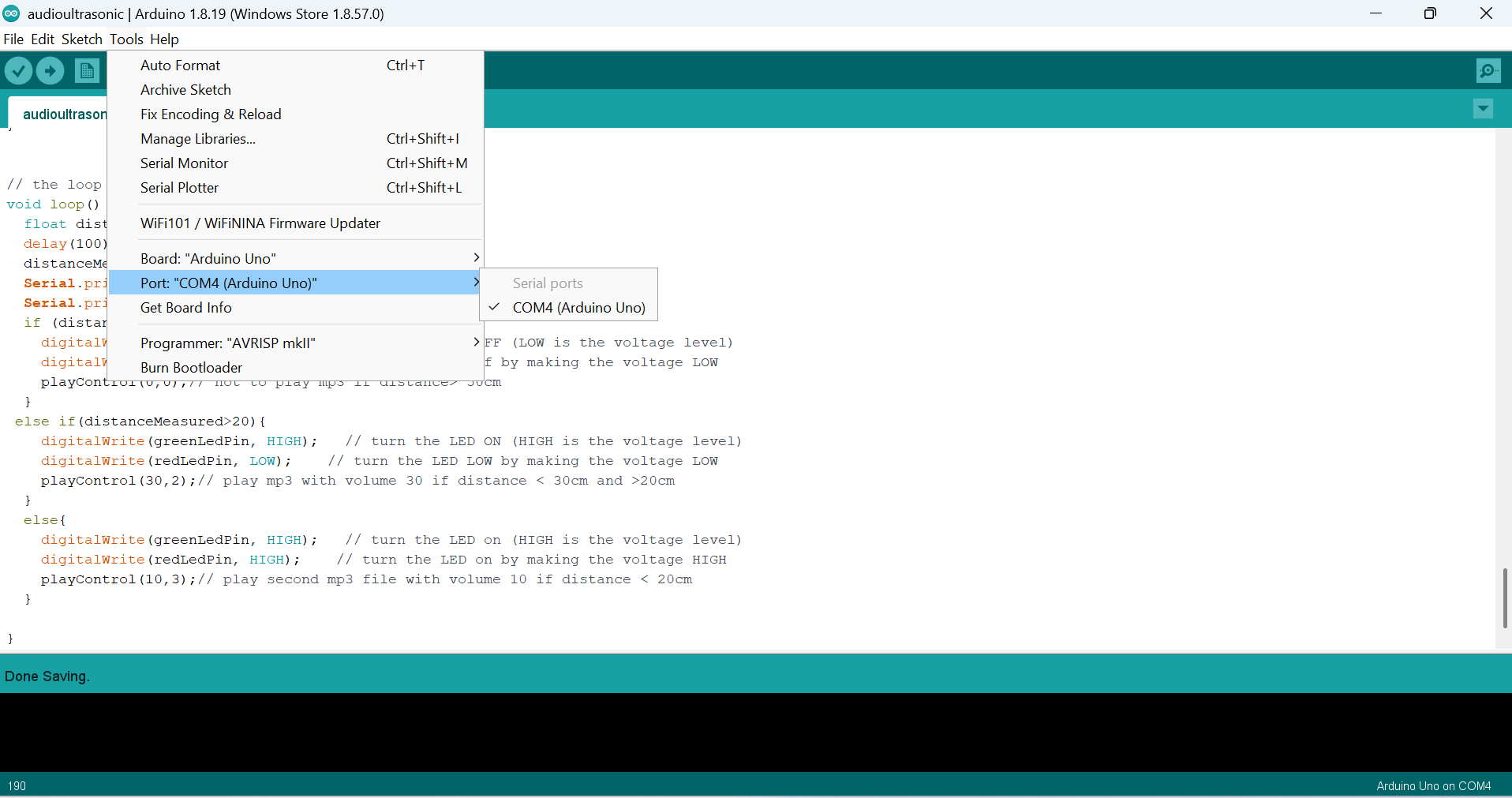Select Burn Bootloader option
This screenshot has width=1512, height=798.
192,368
